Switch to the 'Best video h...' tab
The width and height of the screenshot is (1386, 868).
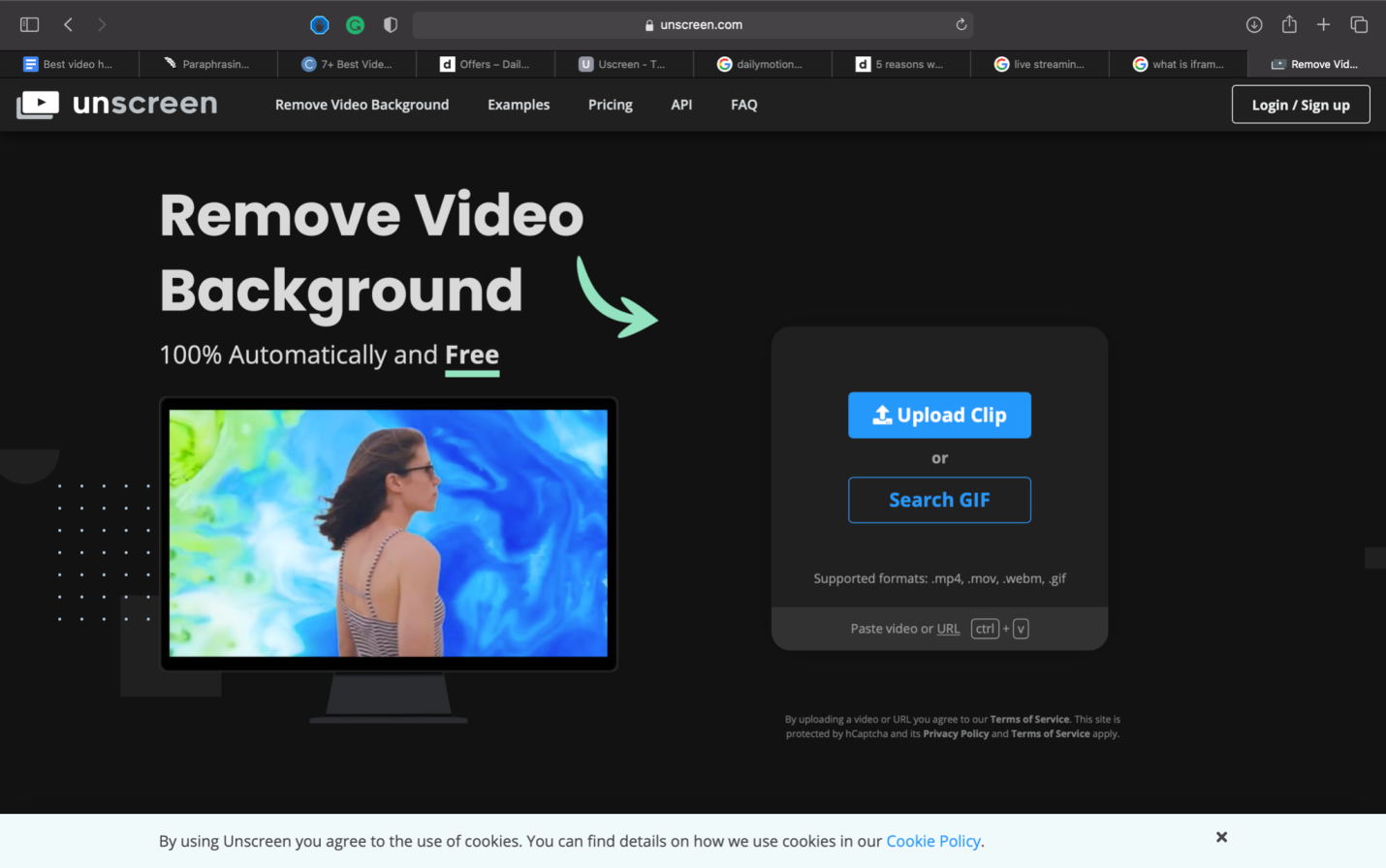click(x=69, y=64)
